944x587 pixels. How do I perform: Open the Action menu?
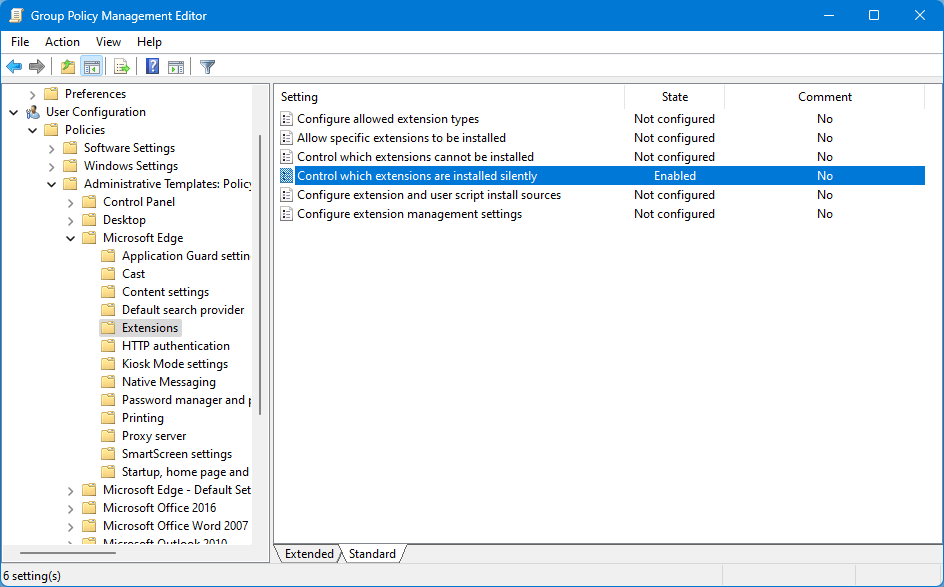(x=62, y=42)
